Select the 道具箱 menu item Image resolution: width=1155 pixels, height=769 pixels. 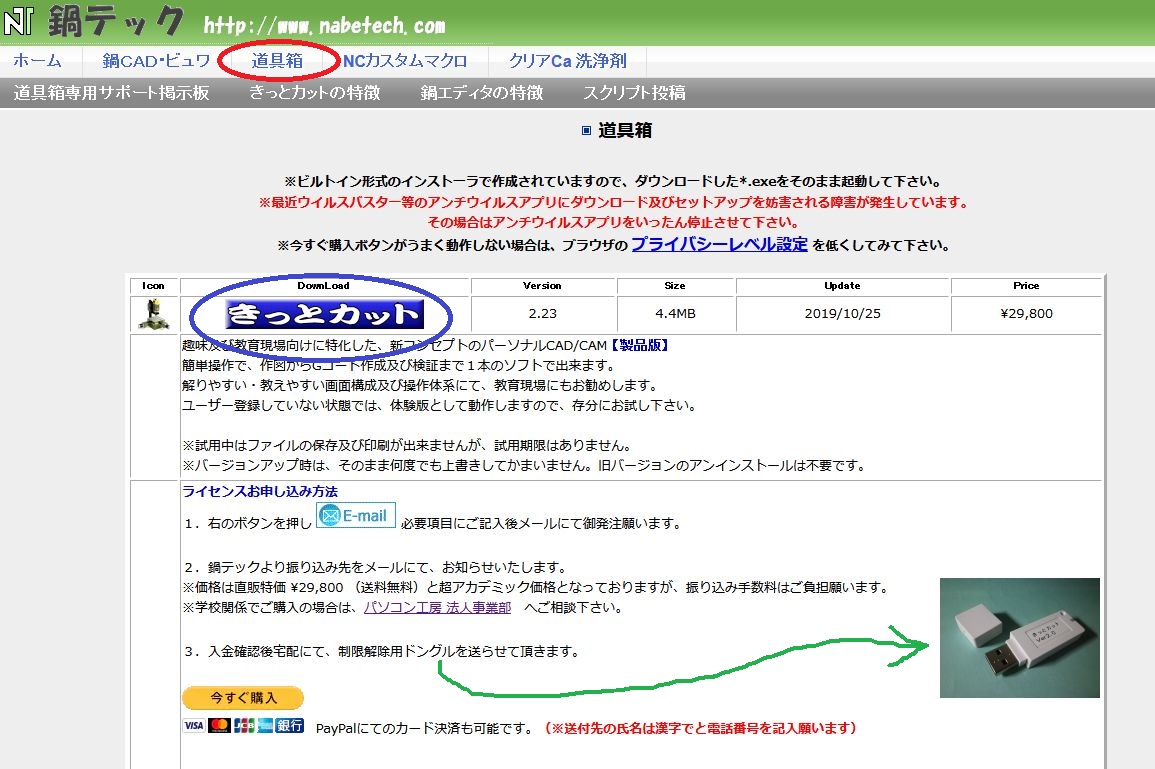[277, 61]
